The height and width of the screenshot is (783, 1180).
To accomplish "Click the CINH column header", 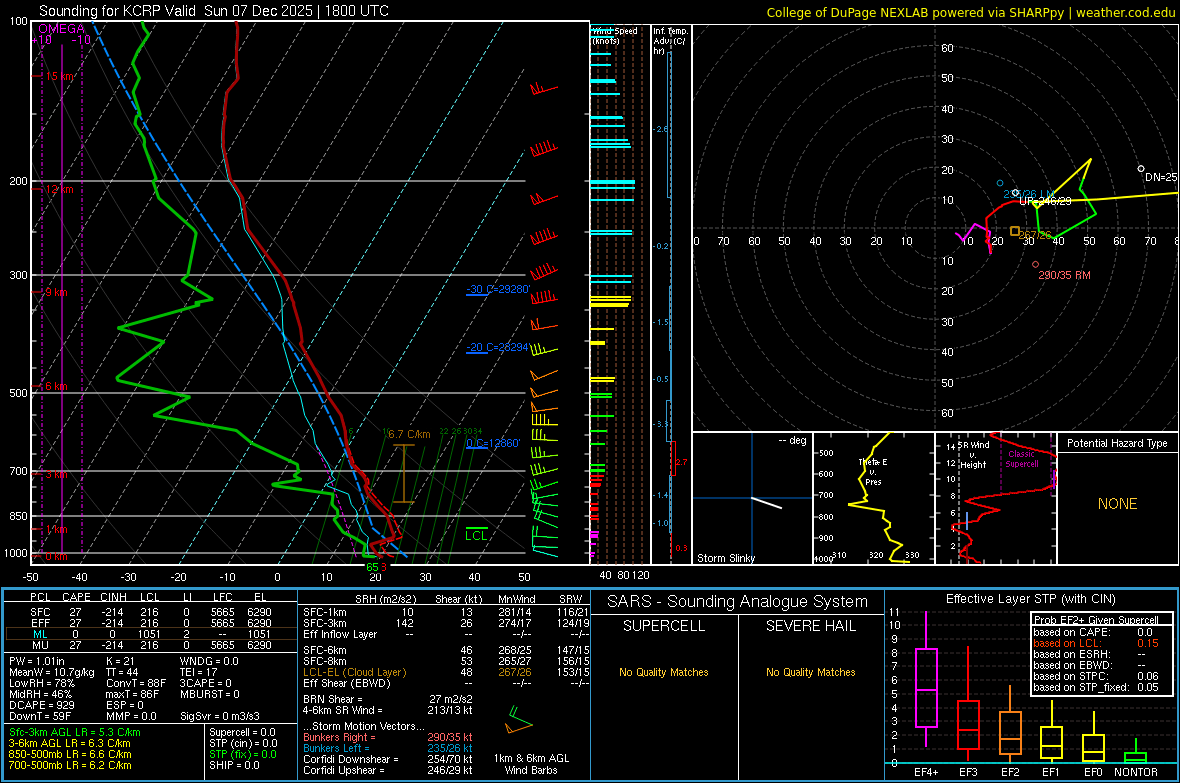I will 113,597.
